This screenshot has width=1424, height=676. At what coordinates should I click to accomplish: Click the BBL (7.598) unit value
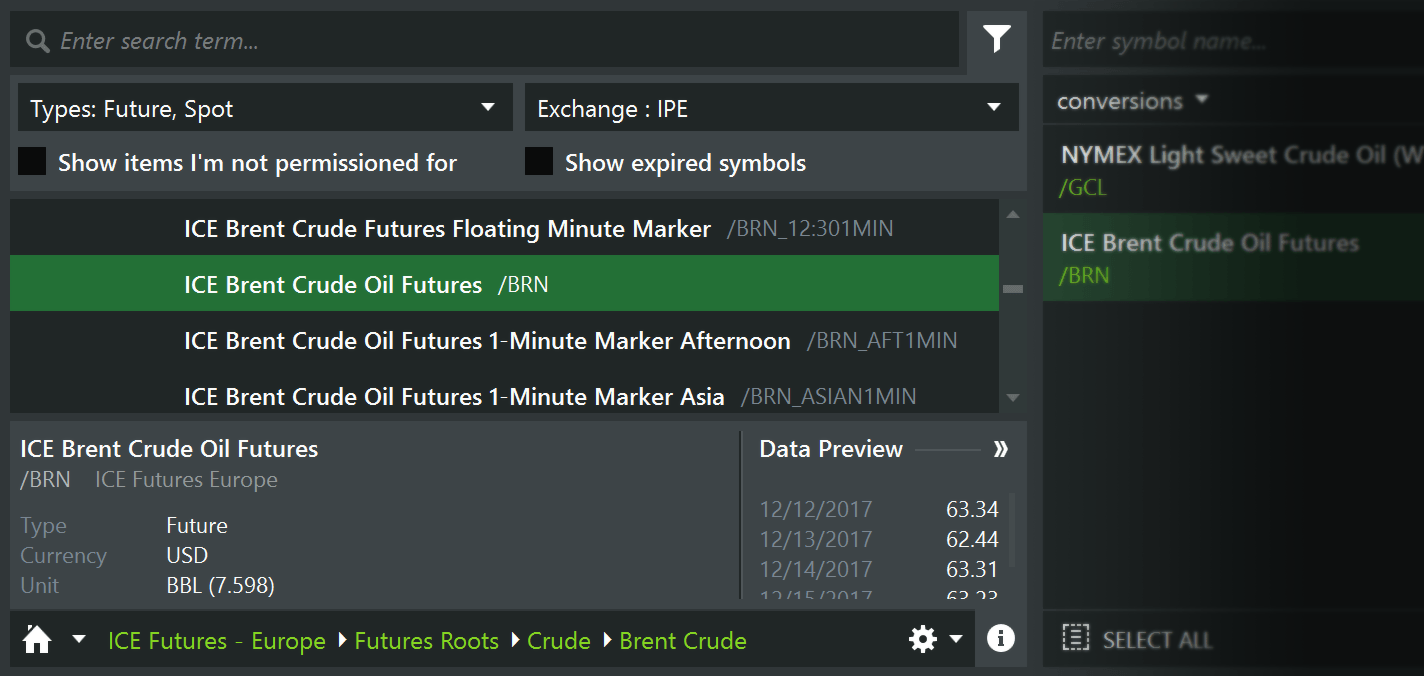[x=220, y=585]
